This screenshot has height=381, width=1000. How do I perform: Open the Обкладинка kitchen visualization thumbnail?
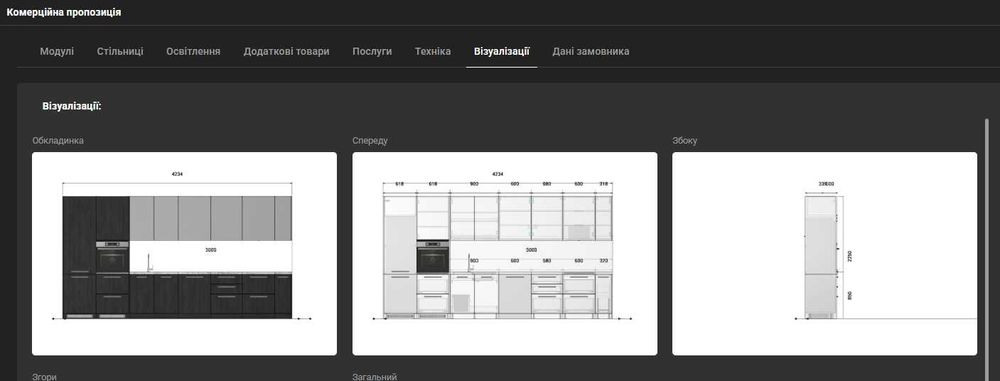(x=184, y=253)
